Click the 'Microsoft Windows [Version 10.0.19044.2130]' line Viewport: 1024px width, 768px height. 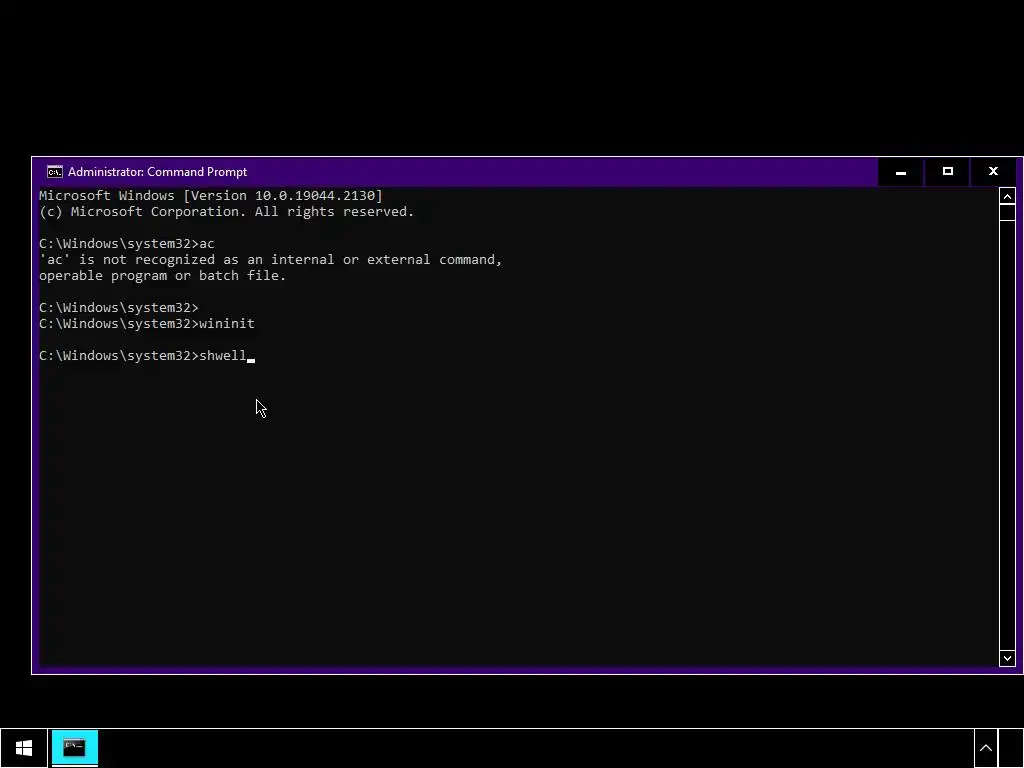[x=210, y=195]
